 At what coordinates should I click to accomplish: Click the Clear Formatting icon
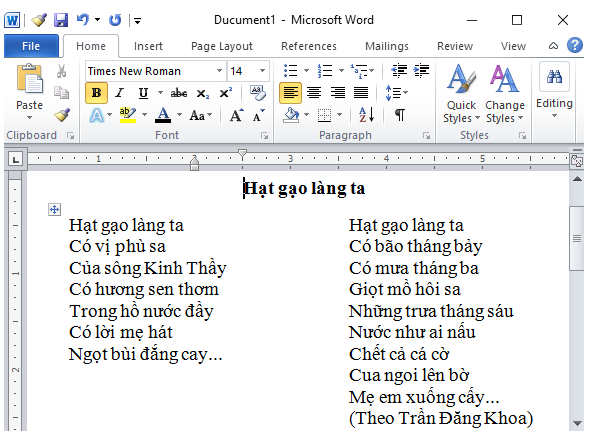(258, 93)
